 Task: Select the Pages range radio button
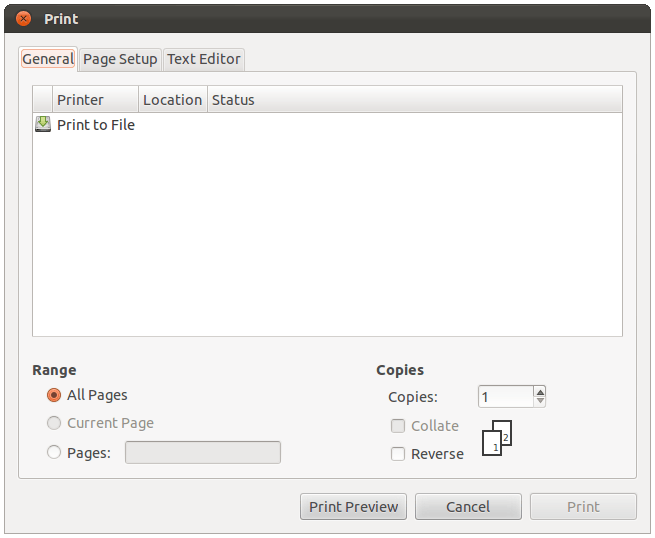point(55,453)
